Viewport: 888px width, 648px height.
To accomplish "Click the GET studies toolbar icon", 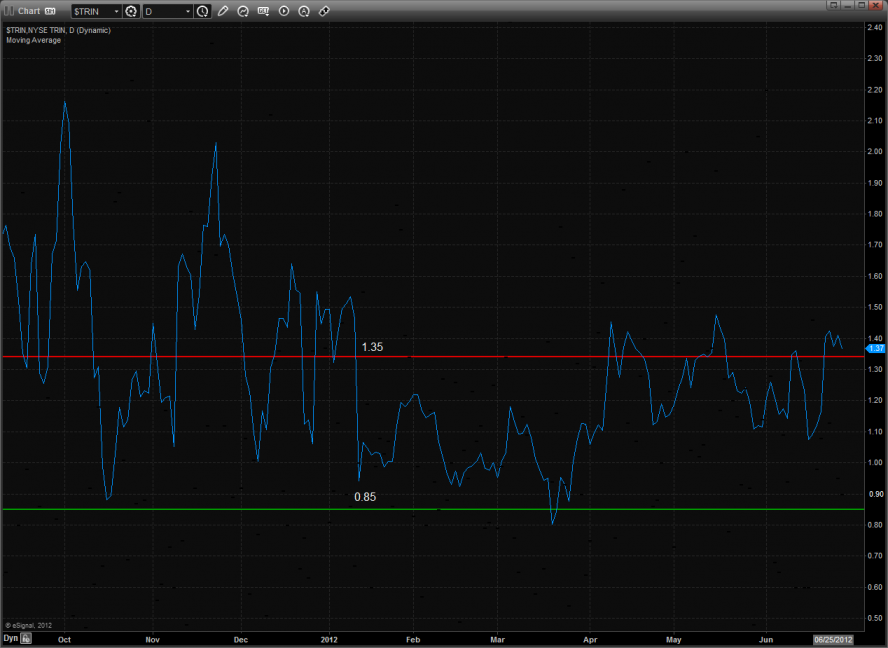I will pos(263,11).
